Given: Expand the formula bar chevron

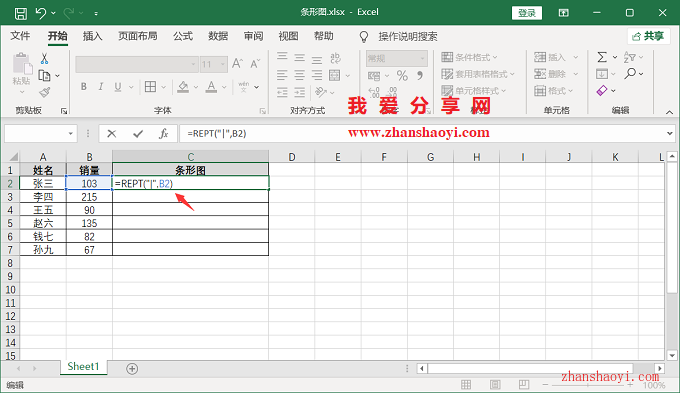Looking at the screenshot, I should click(x=670, y=134).
